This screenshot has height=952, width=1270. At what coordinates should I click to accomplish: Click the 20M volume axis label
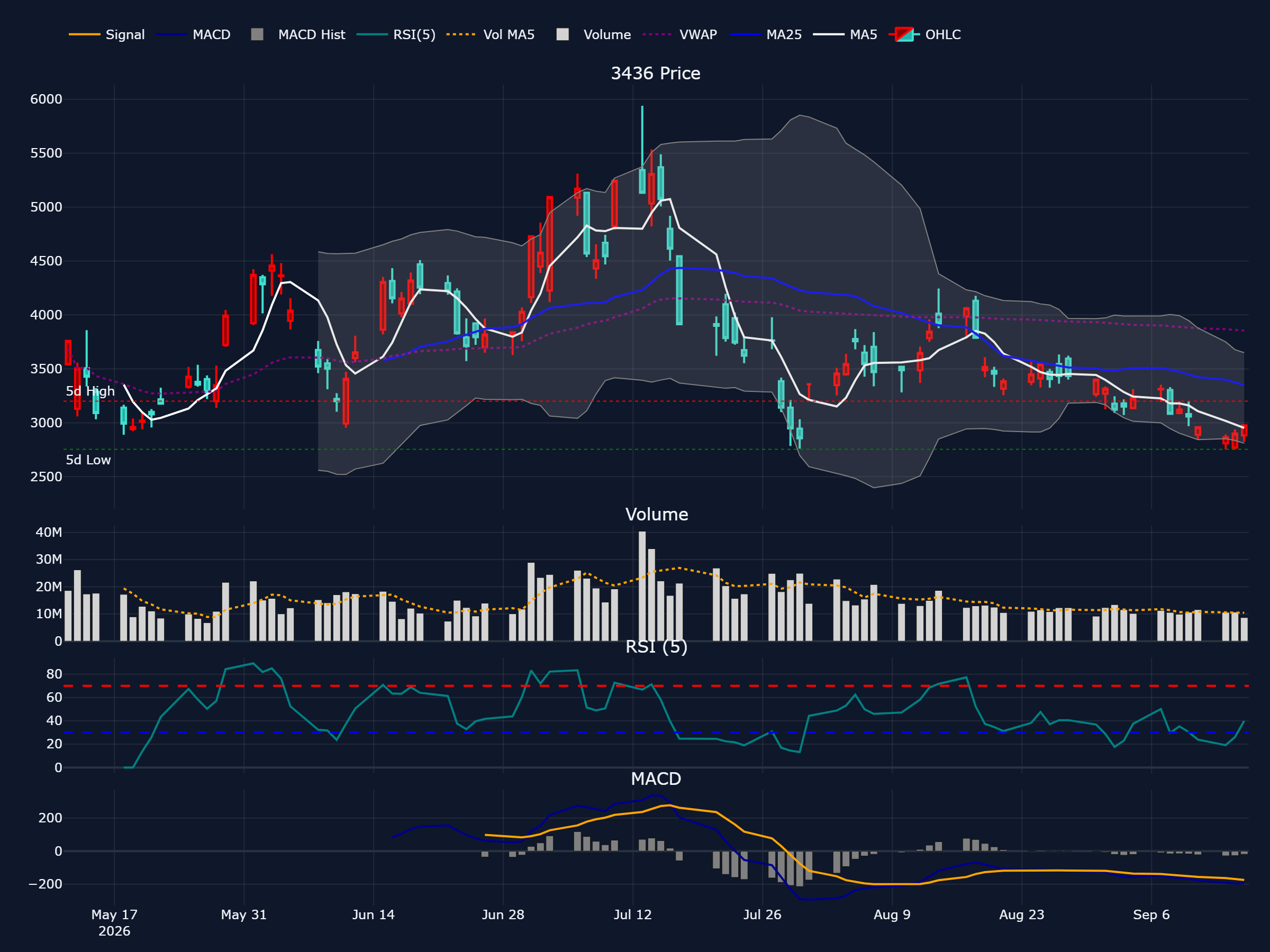(49, 587)
